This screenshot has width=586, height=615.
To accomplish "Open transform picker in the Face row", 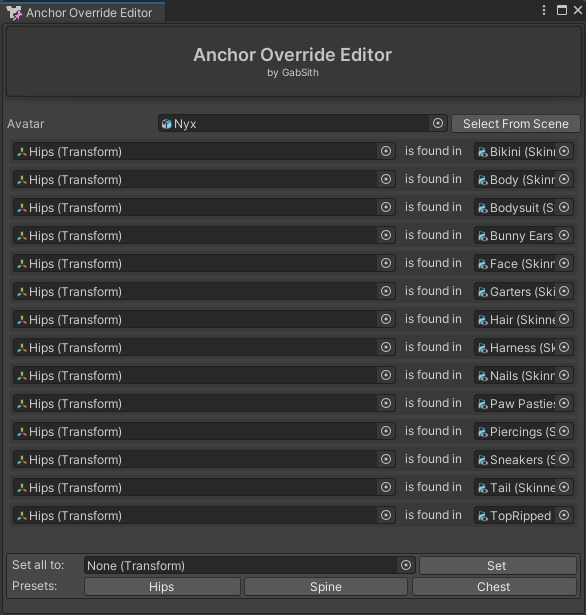I will 386,263.
